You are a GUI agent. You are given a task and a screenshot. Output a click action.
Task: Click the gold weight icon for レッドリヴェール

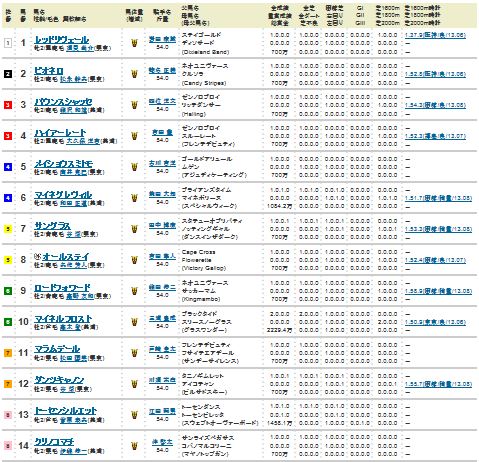coord(134,43)
